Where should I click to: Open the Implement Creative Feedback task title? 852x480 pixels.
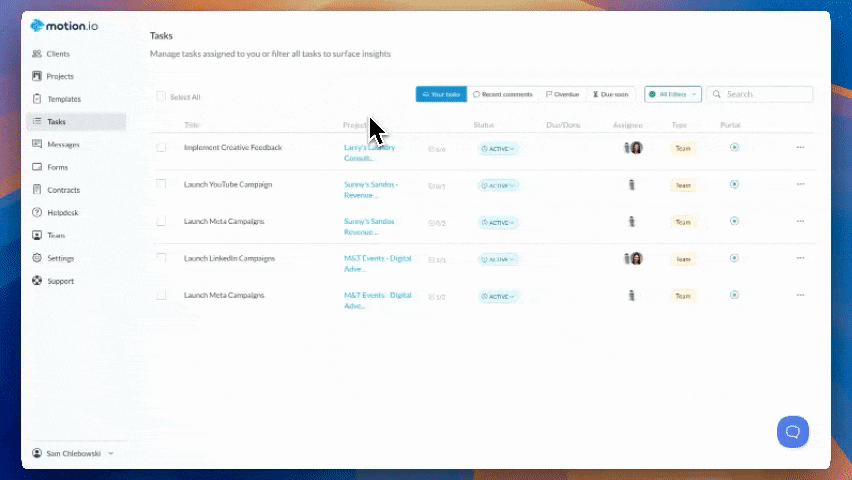(233, 147)
